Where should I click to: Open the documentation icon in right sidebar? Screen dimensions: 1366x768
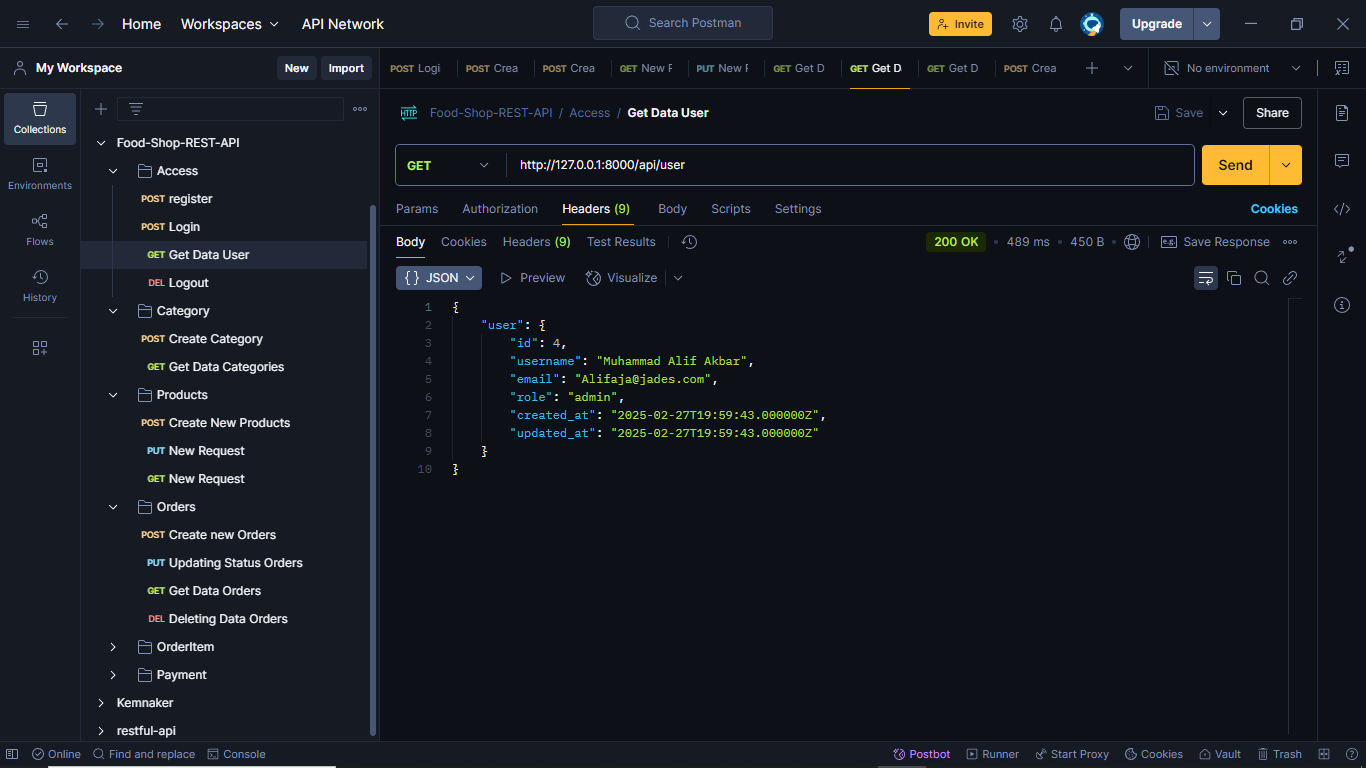(1342, 113)
